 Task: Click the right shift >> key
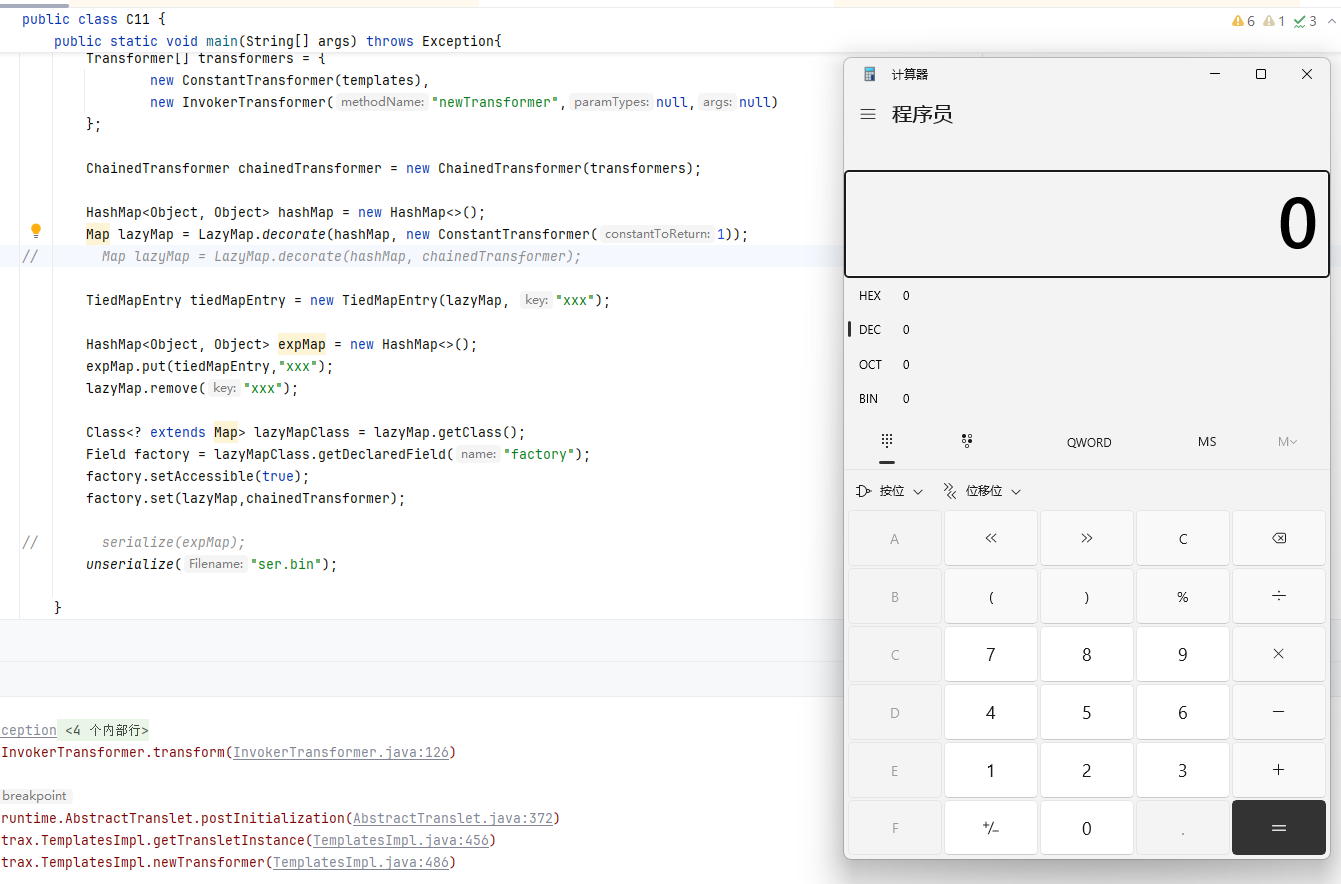coord(1087,539)
